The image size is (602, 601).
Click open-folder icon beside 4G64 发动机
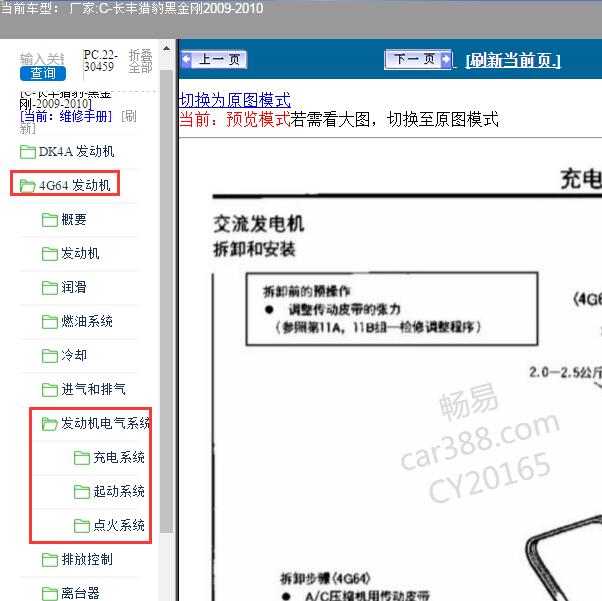28,186
